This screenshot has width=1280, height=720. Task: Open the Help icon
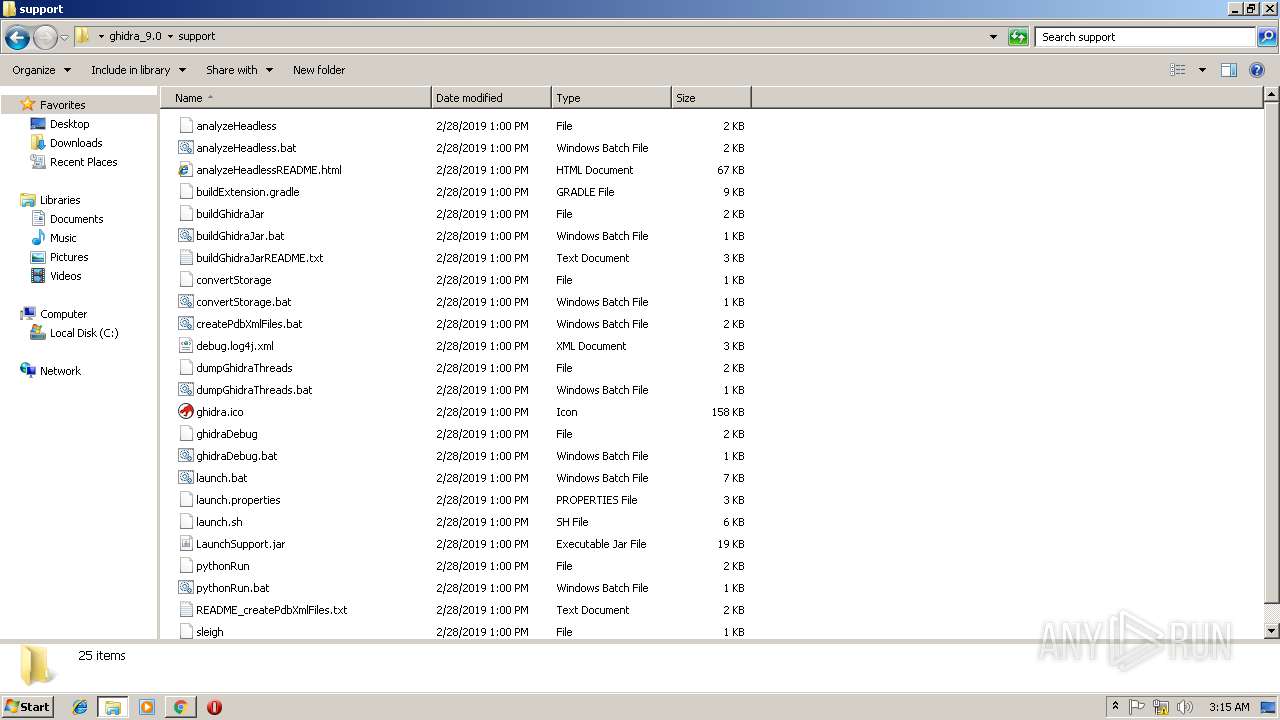1257,70
